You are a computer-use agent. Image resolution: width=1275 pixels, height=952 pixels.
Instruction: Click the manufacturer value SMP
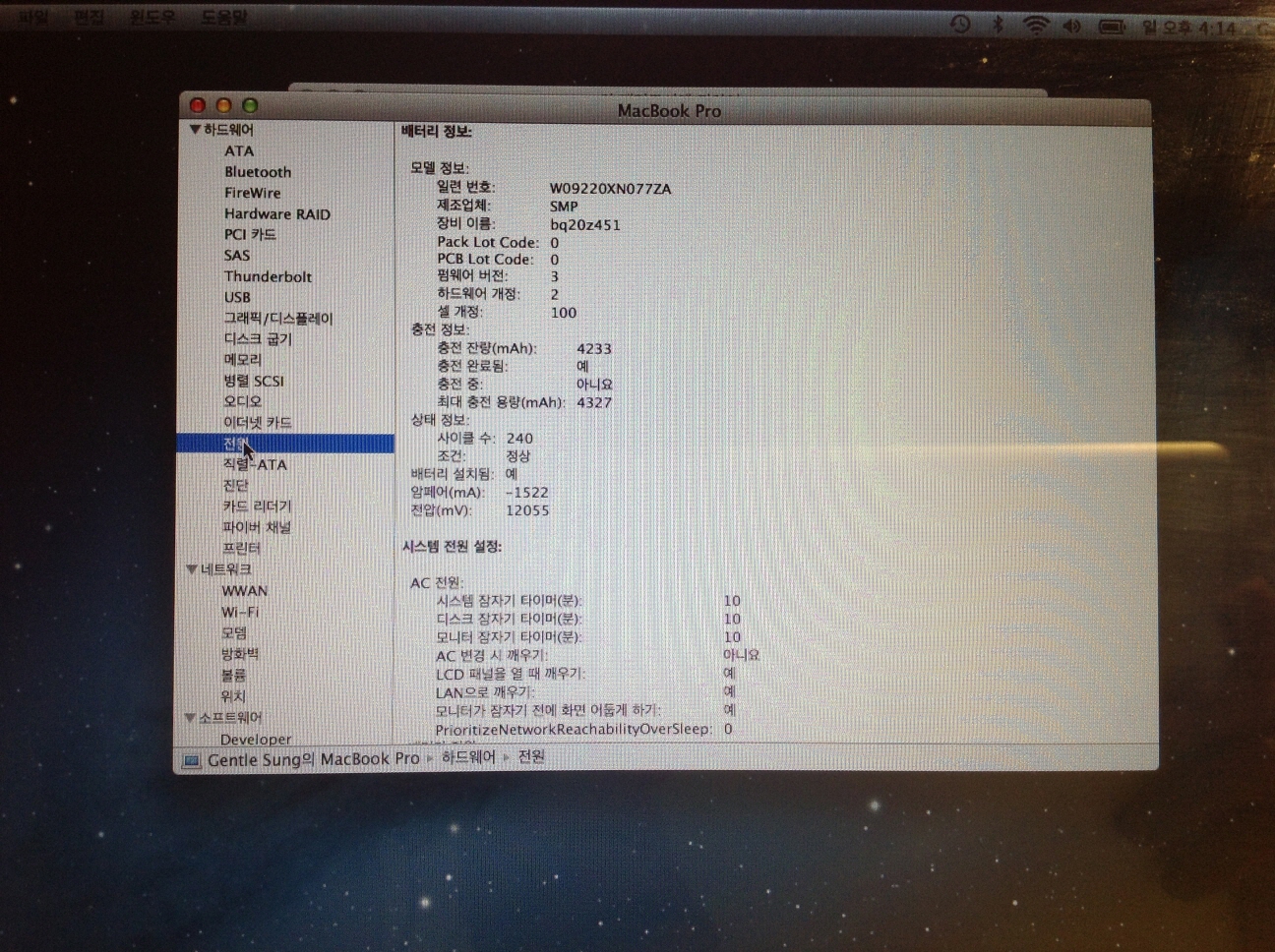[x=564, y=206]
